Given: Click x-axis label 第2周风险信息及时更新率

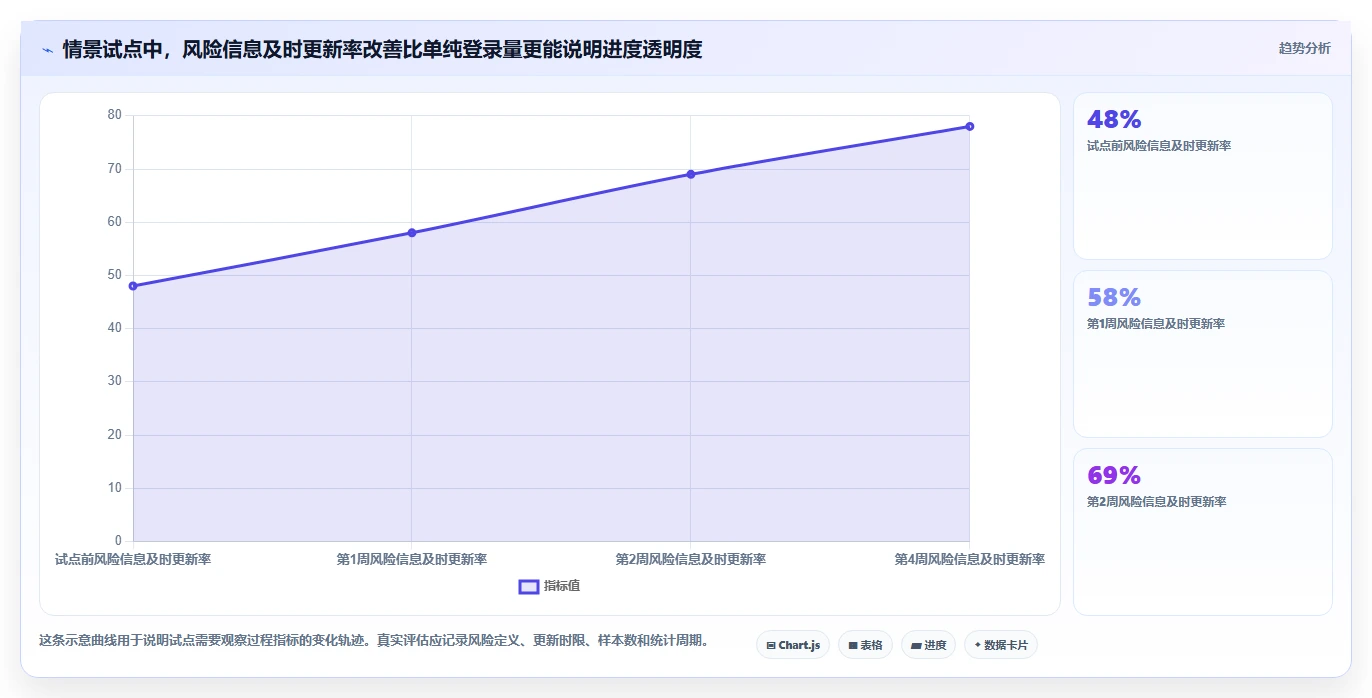Looking at the screenshot, I should (691, 559).
